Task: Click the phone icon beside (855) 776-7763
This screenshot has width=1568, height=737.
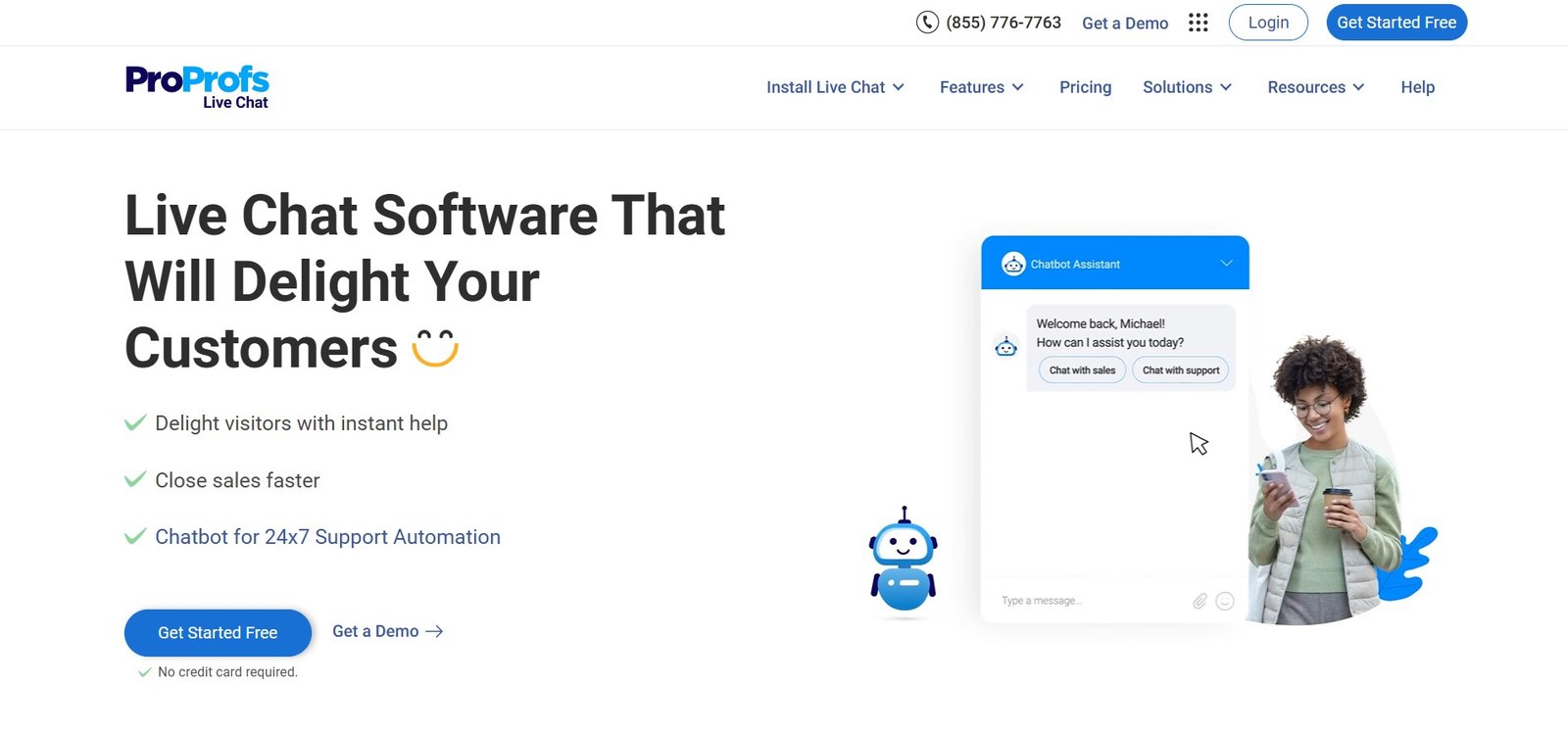Action: click(x=927, y=22)
